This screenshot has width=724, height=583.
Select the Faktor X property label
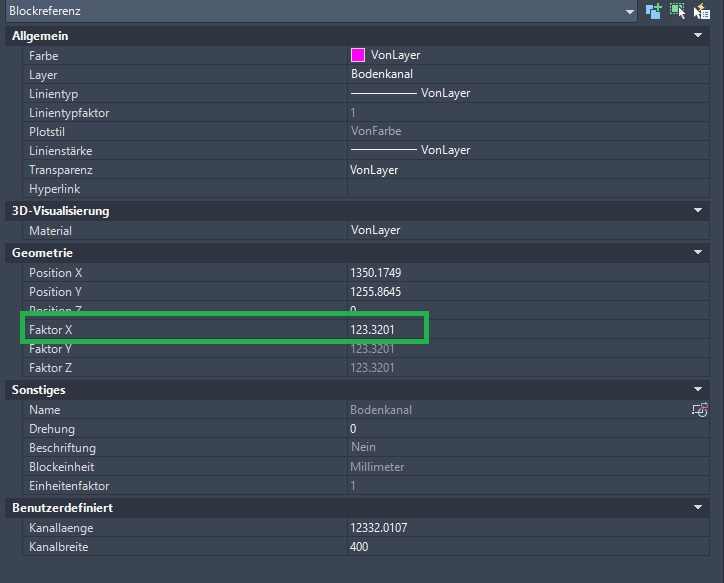(50, 330)
